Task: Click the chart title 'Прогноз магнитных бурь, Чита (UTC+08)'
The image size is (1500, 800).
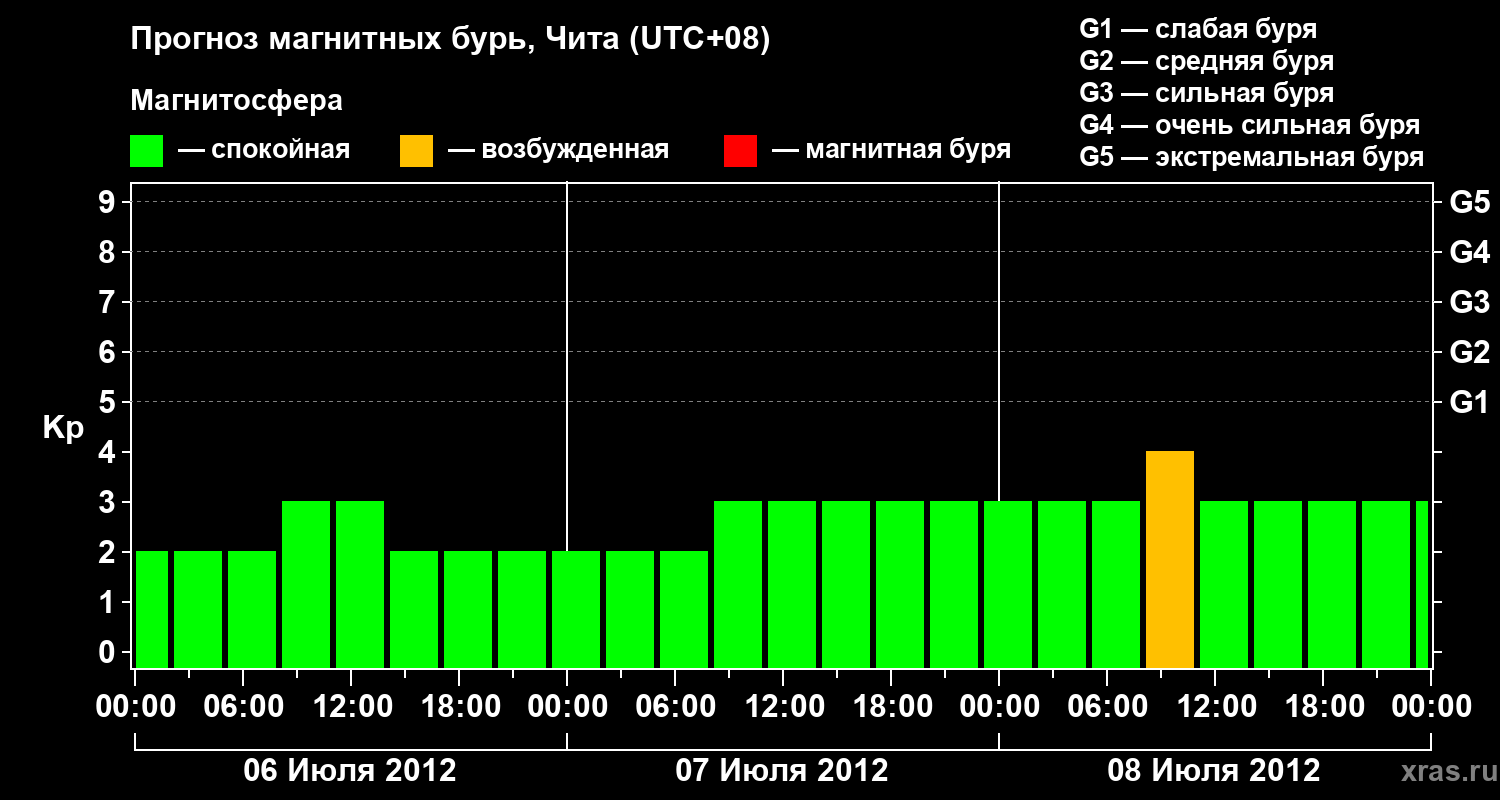Action: [451, 40]
